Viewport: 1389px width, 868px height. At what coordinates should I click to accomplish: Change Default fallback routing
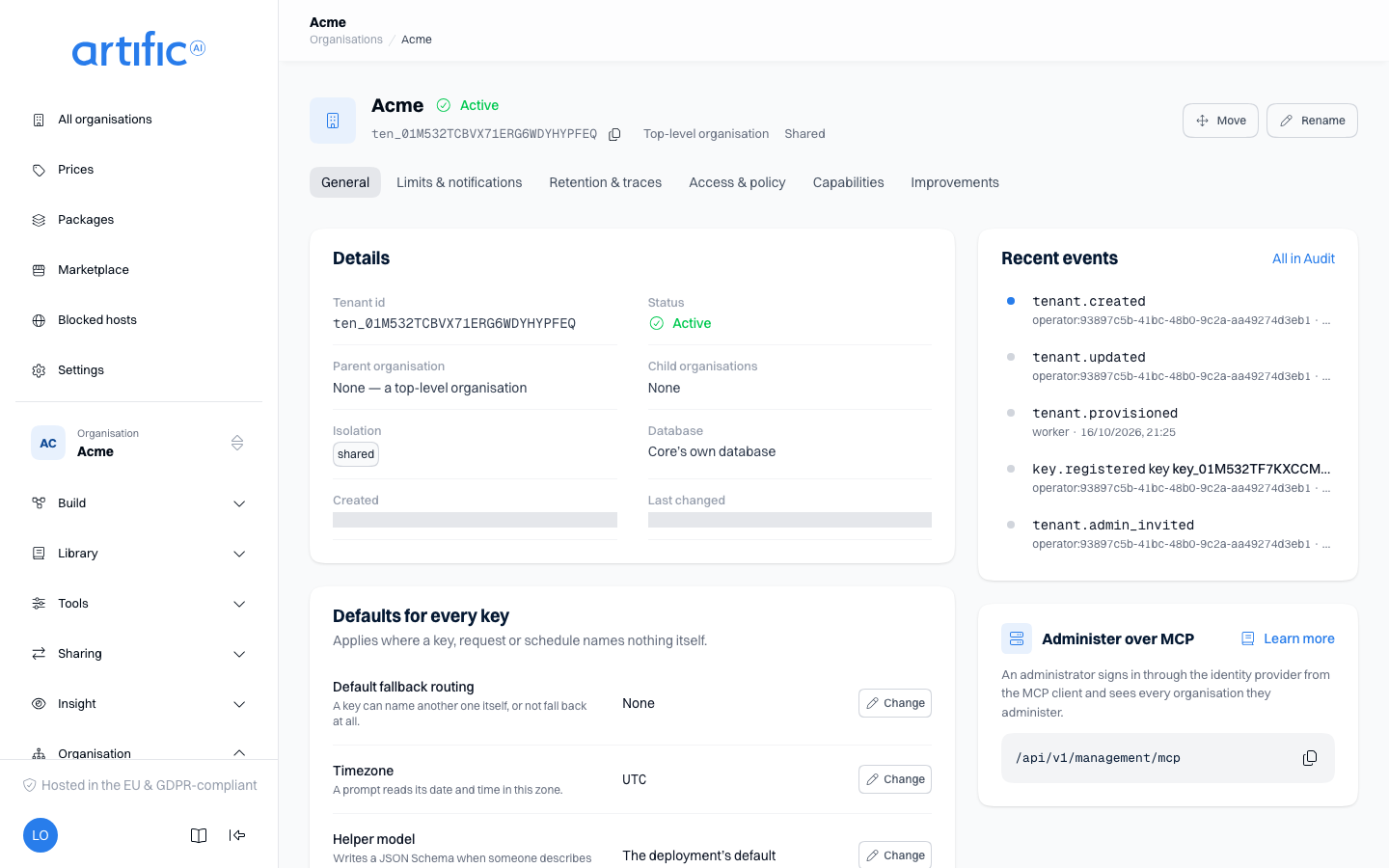tap(895, 703)
